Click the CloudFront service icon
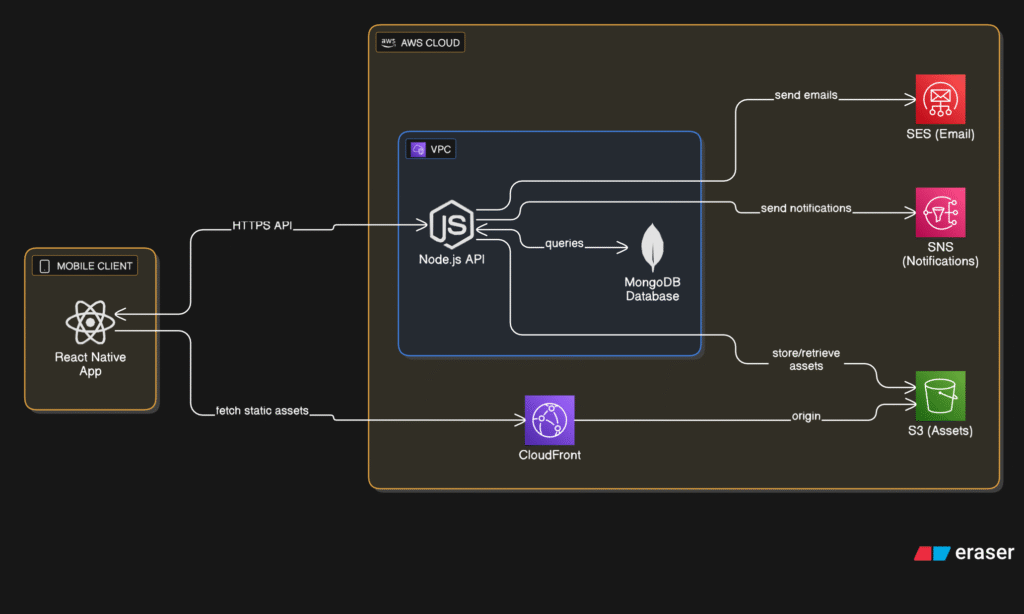 [x=549, y=420]
